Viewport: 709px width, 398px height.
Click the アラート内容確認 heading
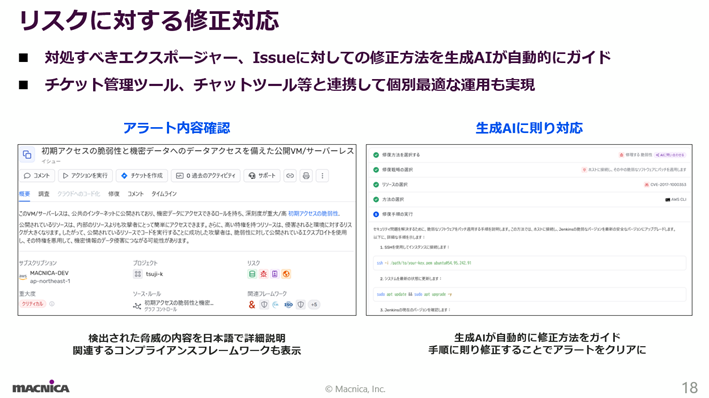(x=177, y=128)
